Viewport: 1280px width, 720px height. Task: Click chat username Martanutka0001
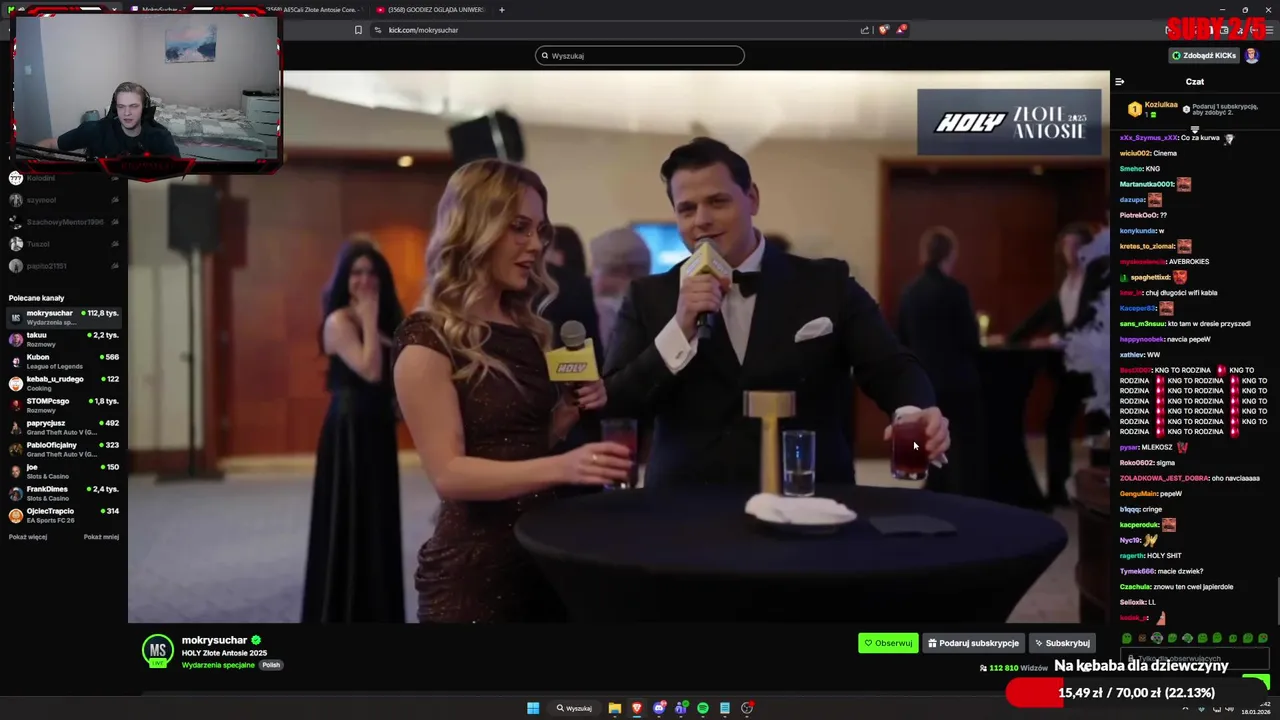click(1147, 184)
